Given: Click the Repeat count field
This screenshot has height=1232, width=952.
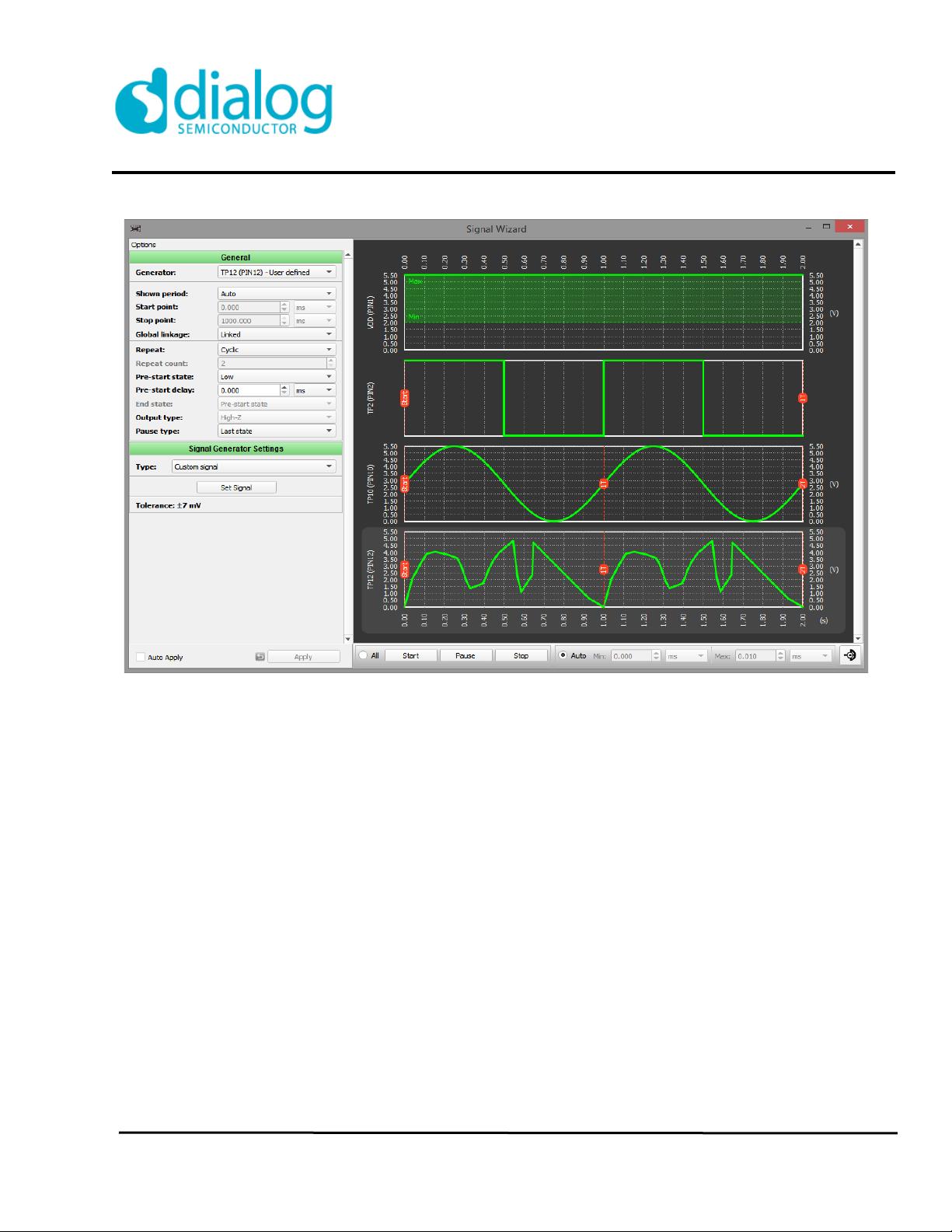Looking at the screenshot, I should pos(272,363).
